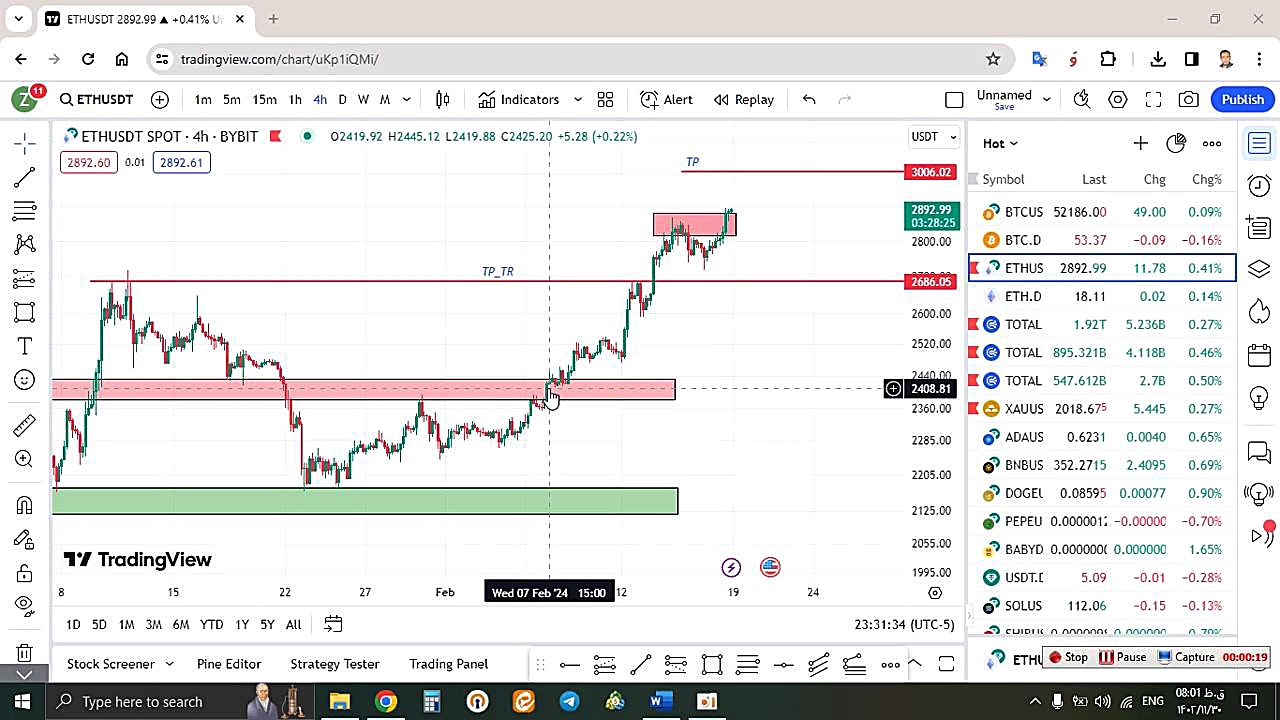Image resolution: width=1280 pixels, height=720 pixels.
Task: Activate the zoom in tool
Action: pyautogui.click(x=25, y=459)
